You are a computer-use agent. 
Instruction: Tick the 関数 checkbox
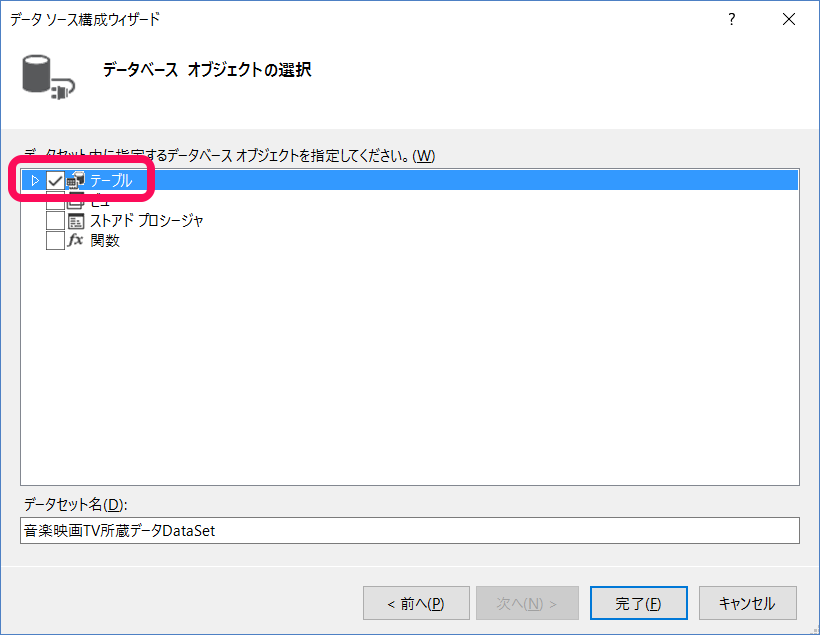coord(55,241)
